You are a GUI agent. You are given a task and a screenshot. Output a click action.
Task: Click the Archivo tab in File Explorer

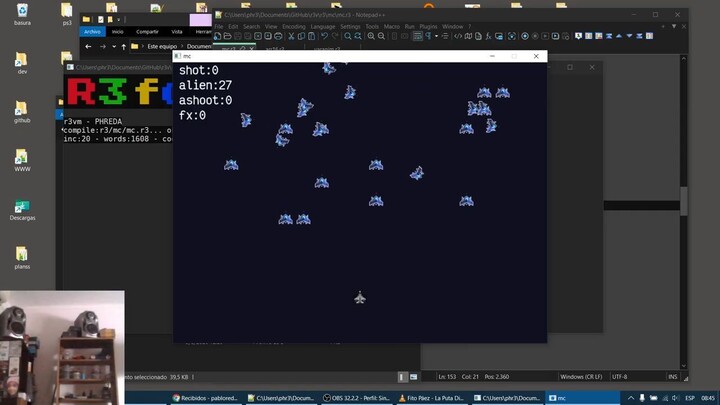coord(92,32)
